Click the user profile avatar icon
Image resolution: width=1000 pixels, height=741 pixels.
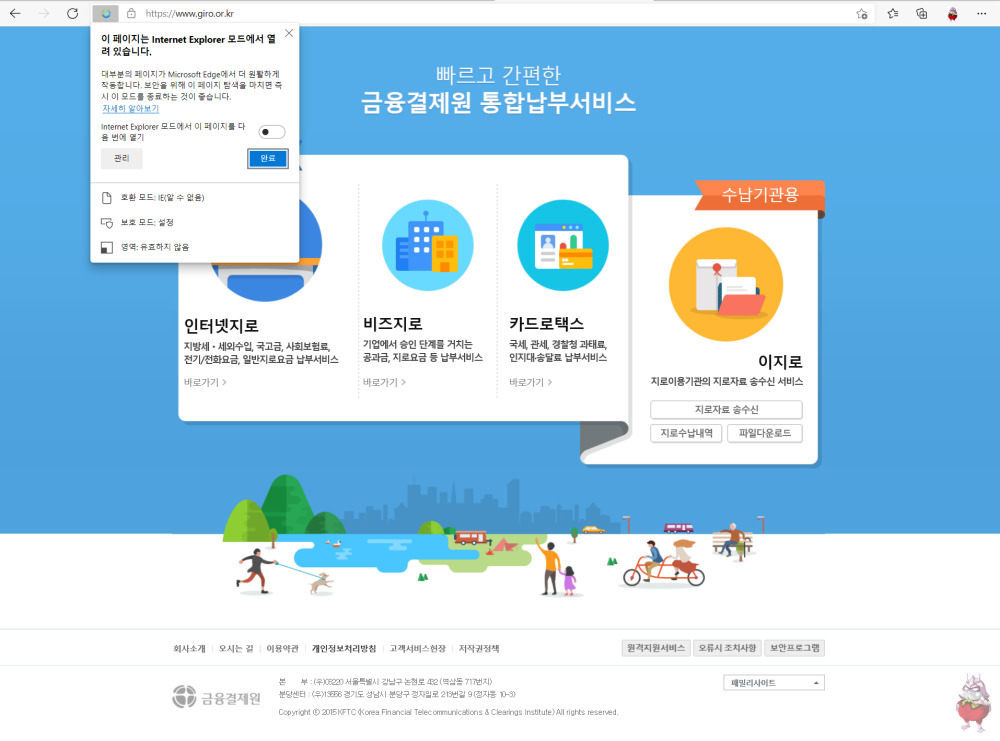coord(952,13)
